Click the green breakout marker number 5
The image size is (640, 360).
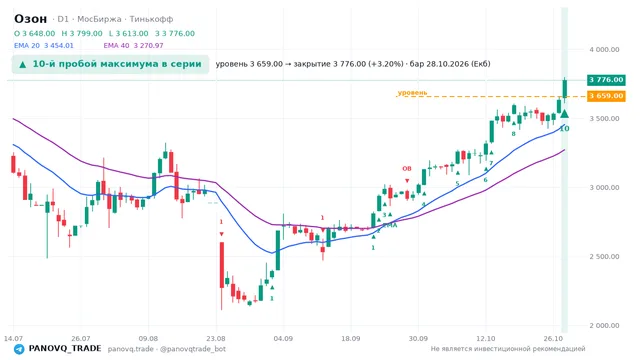coord(457,183)
